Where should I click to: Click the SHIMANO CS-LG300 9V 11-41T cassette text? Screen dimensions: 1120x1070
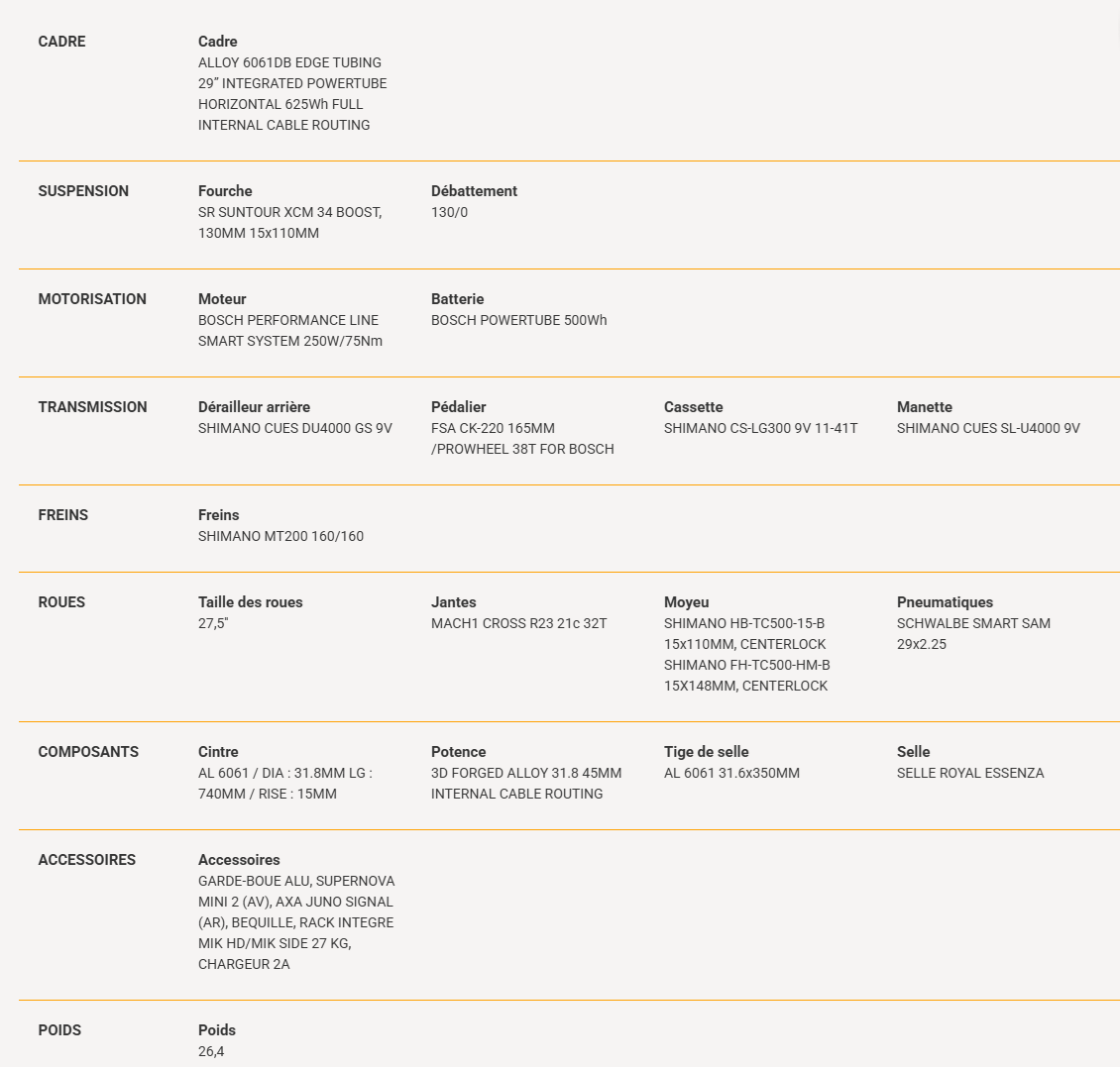(x=761, y=428)
